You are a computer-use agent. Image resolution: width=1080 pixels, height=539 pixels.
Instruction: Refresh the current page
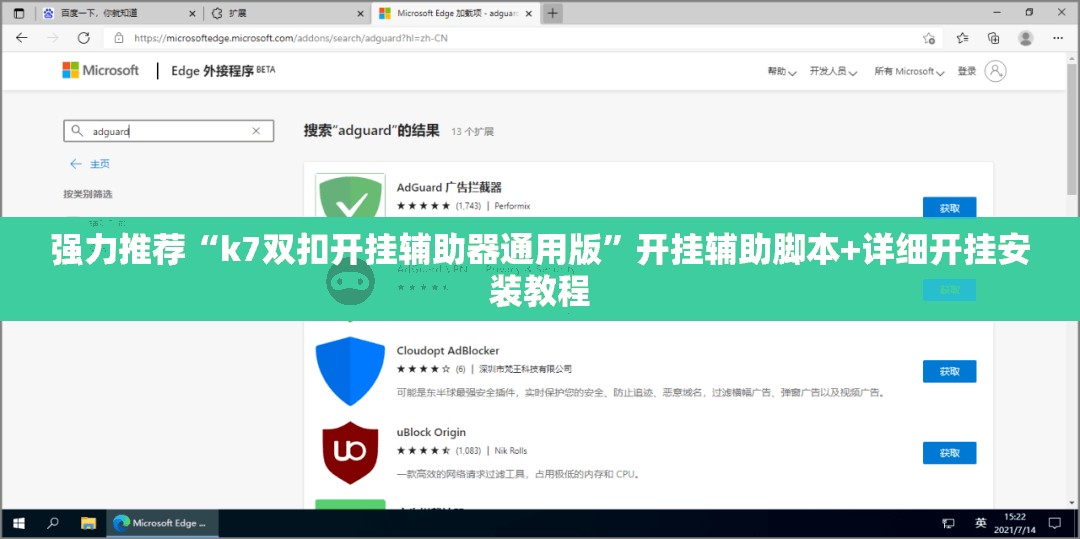pyautogui.click(x=83, y=38)
